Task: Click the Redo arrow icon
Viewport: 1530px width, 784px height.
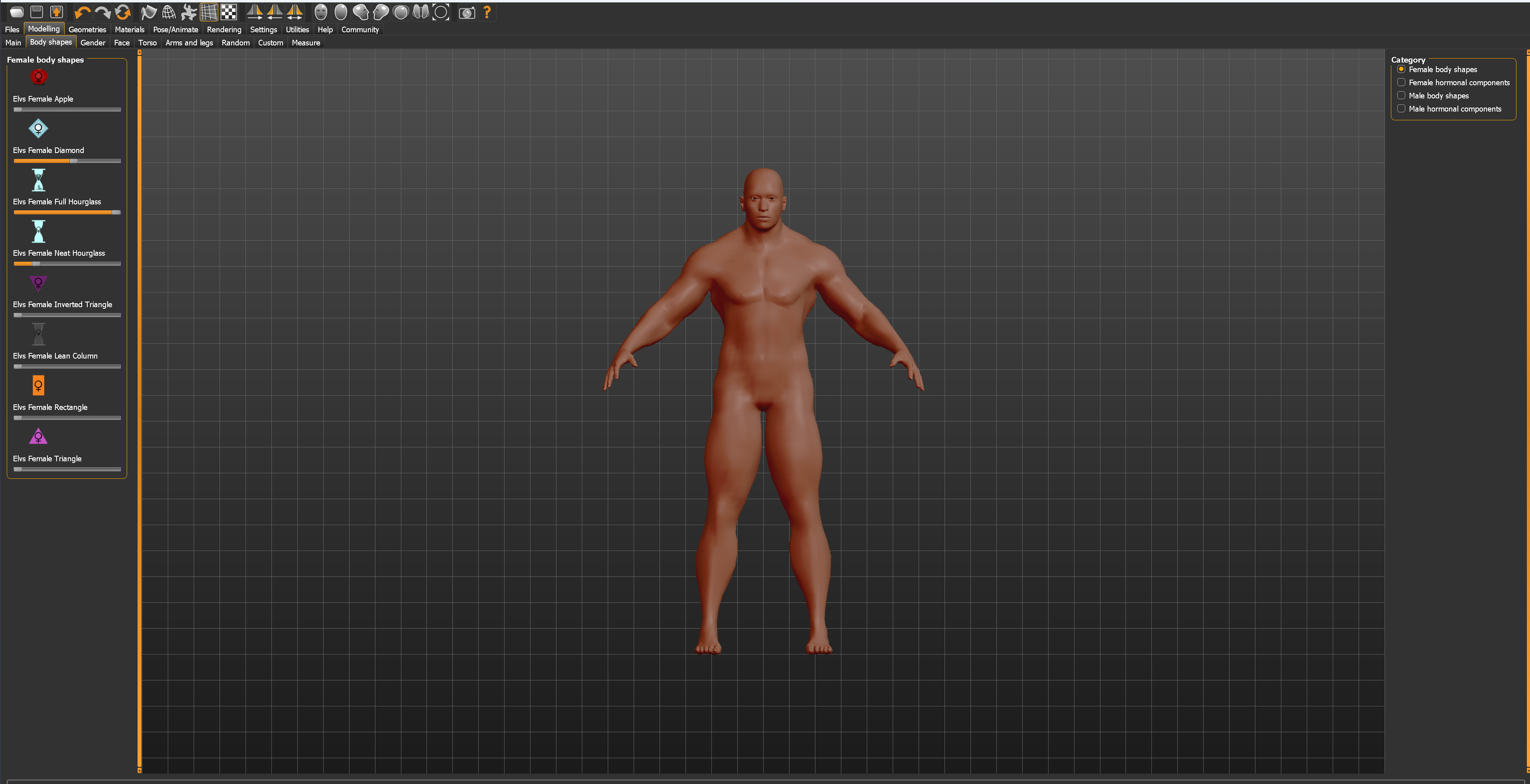Action: [x=102, y=12]
